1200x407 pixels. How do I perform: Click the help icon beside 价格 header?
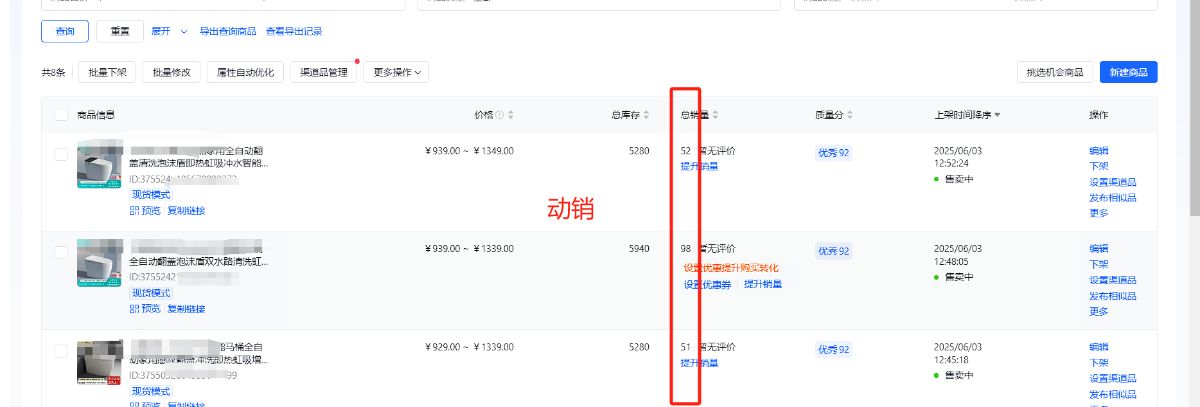coord(500,115)
